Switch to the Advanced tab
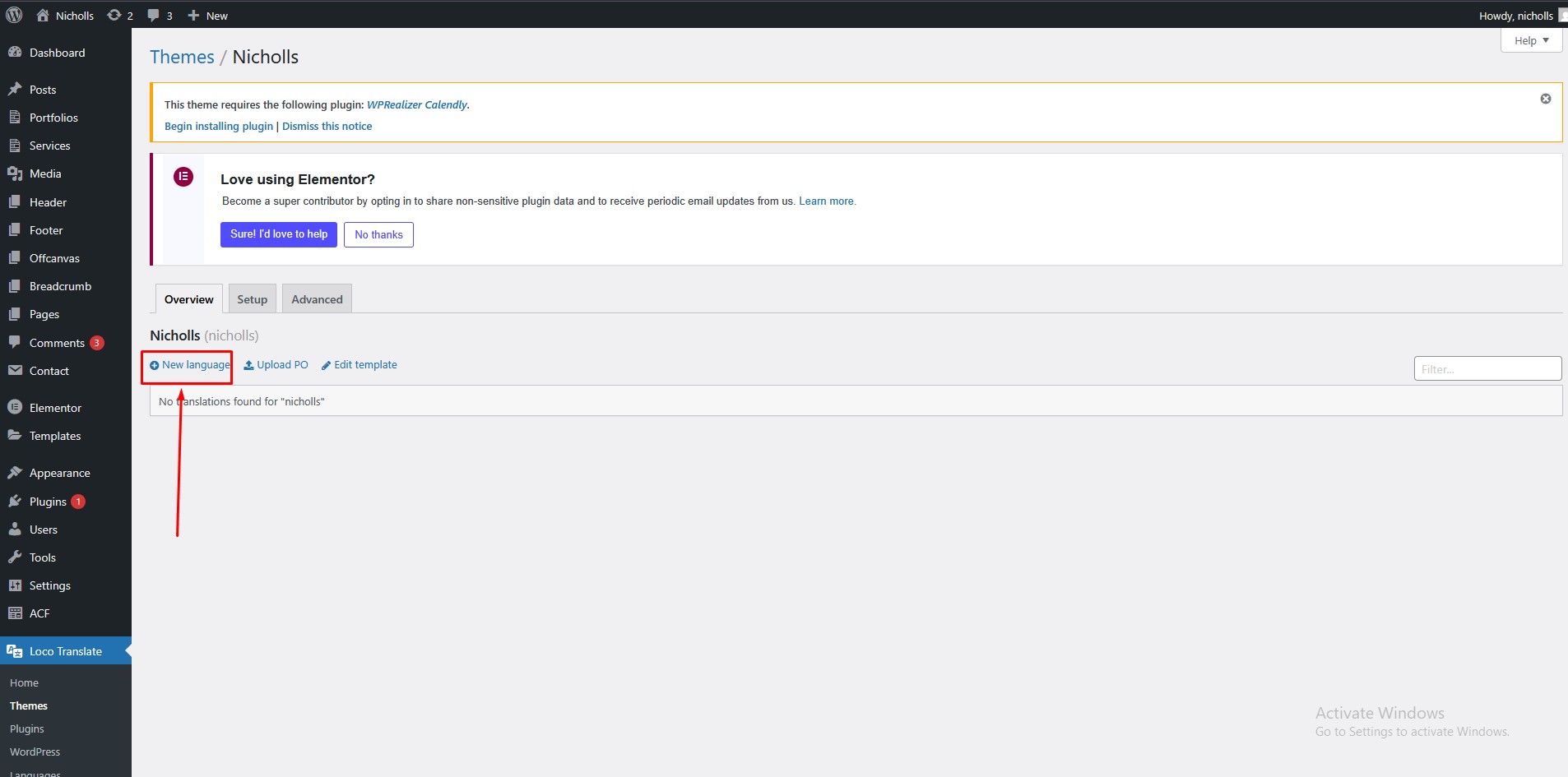Screen dimensions: 1568x777 [x=317, y=299]
